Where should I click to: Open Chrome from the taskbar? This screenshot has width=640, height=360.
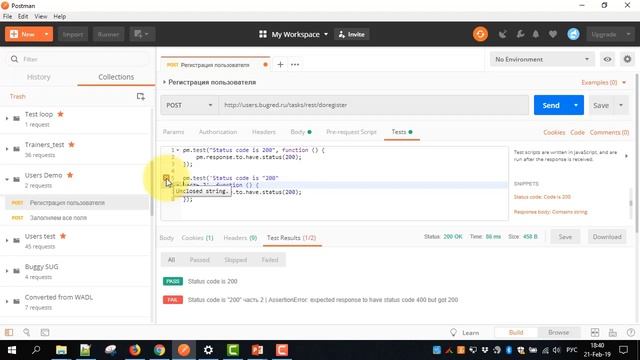pyautogui.click(x=159, y=350)
